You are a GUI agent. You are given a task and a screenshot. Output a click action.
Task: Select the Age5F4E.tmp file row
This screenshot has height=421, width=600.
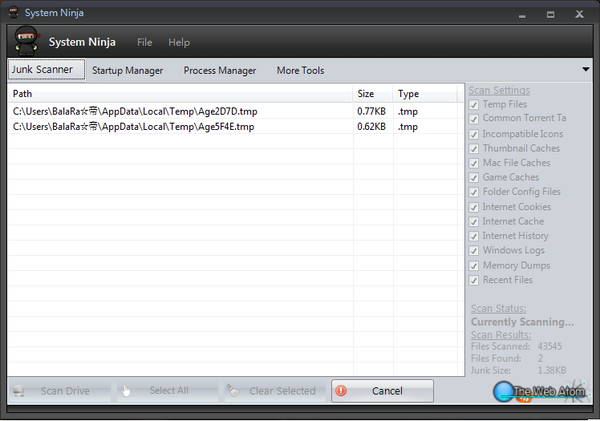[235, 127]
